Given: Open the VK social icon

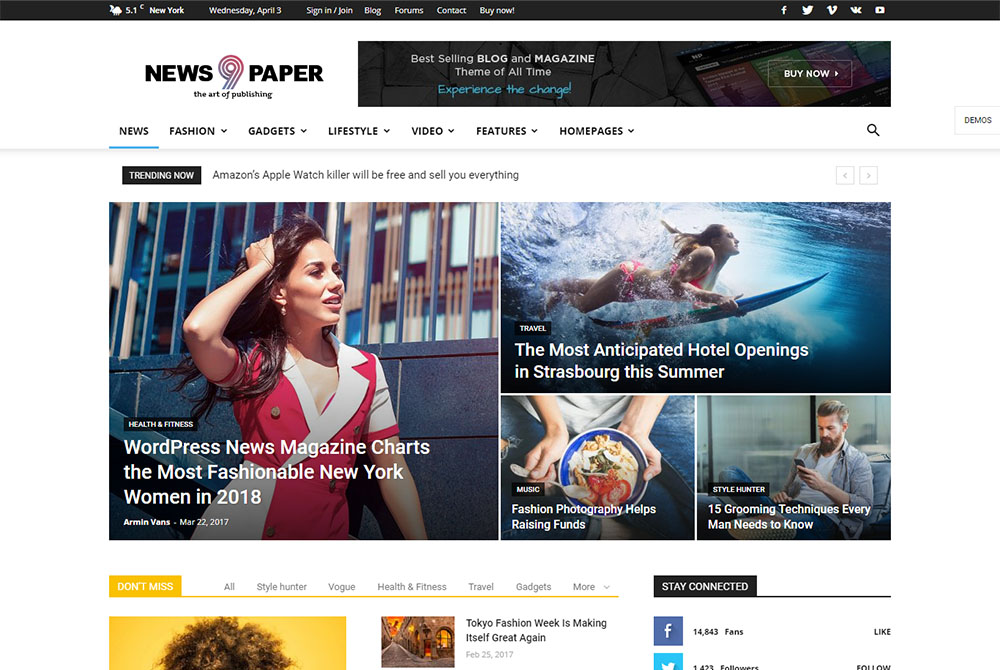Looking at the screenshot, I should 856,10.
